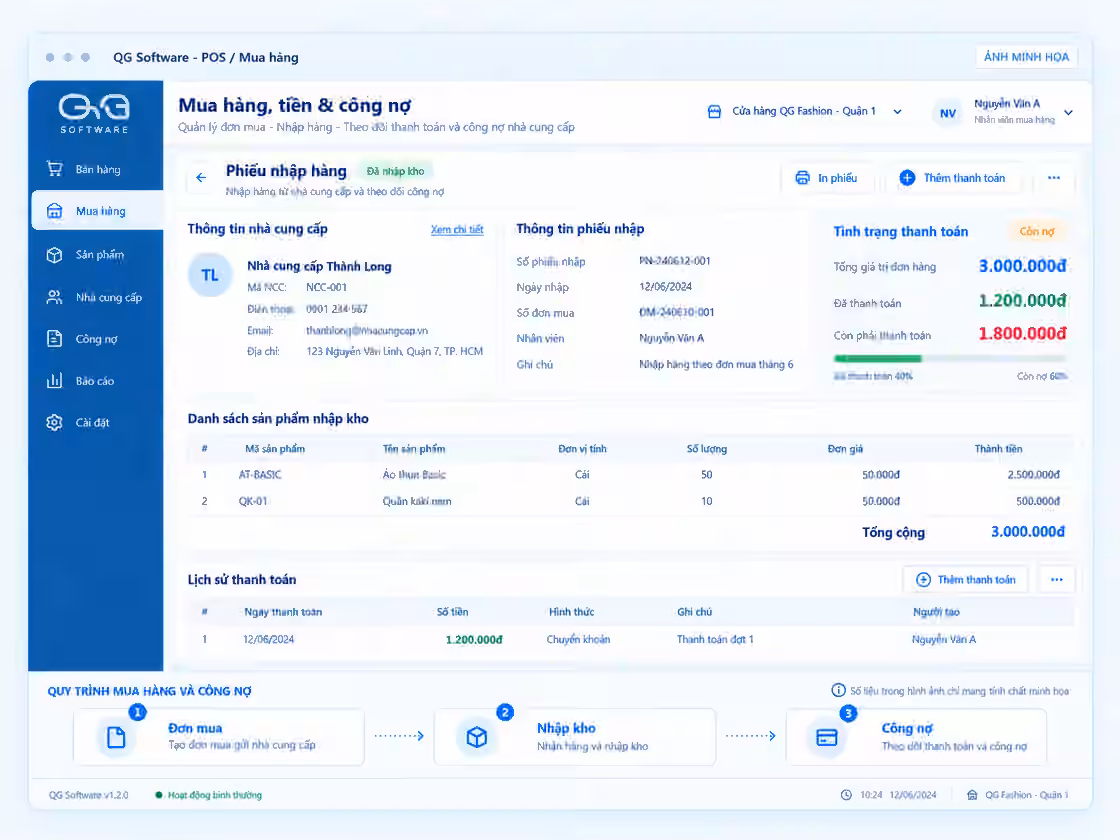Screen dimensions: 1120x840
Task: Navigate to Công nợ in sidebar
Action: click(x=96, y=339)
